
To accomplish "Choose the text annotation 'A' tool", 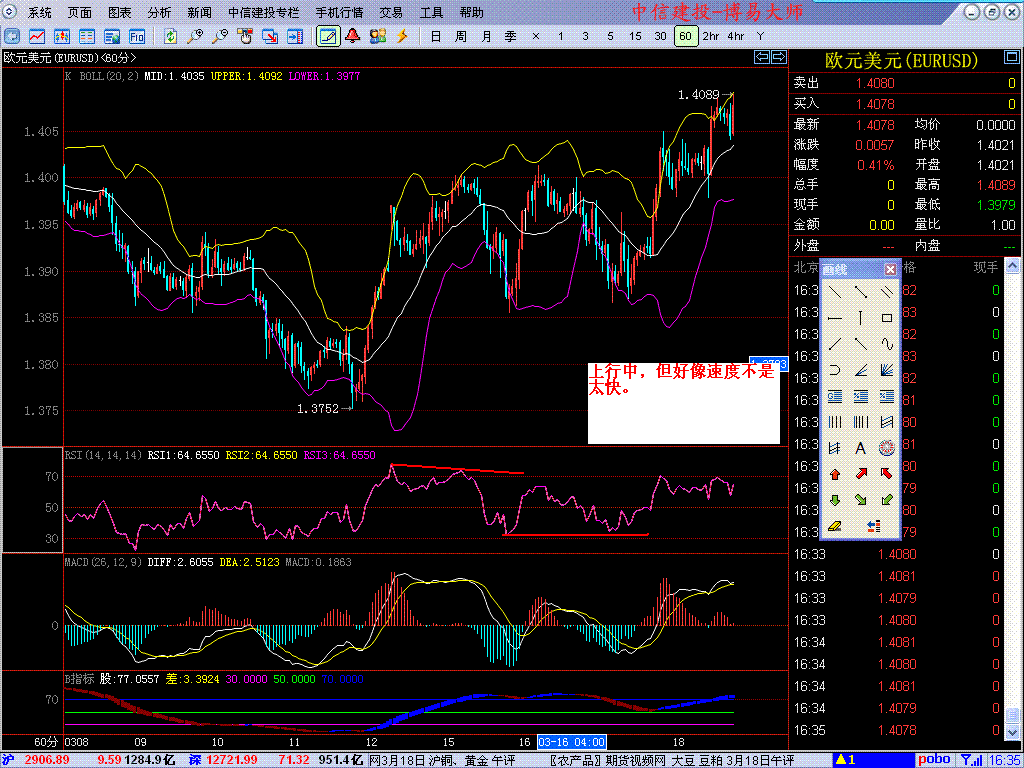I will click(x=860, y=448).
